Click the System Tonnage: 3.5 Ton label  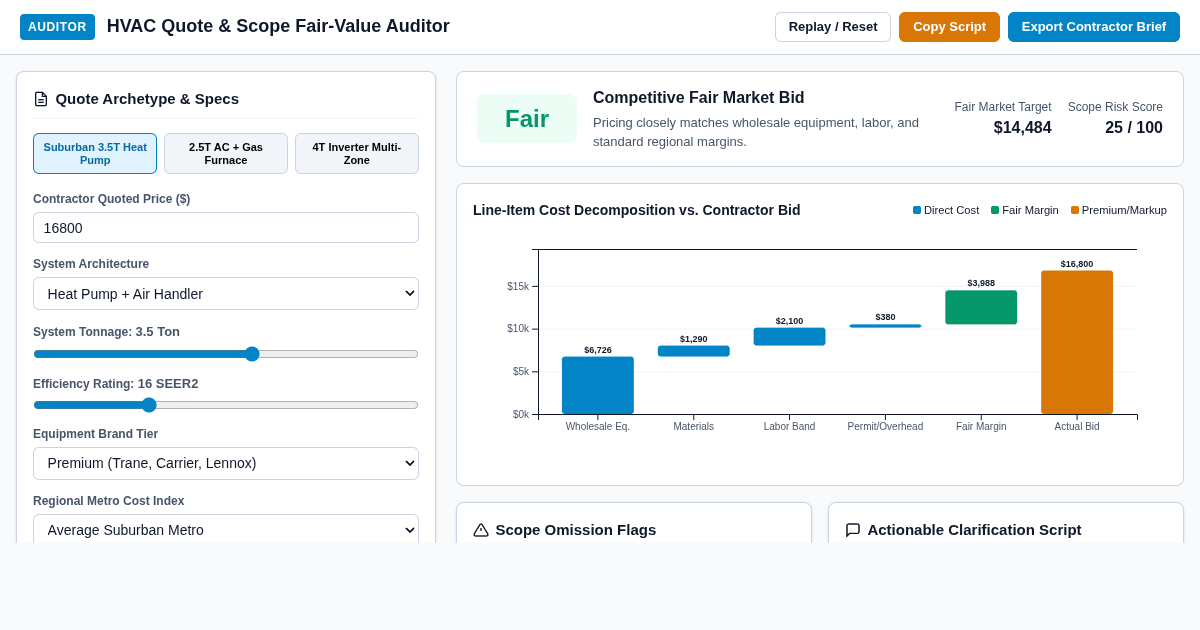(106, 332)
